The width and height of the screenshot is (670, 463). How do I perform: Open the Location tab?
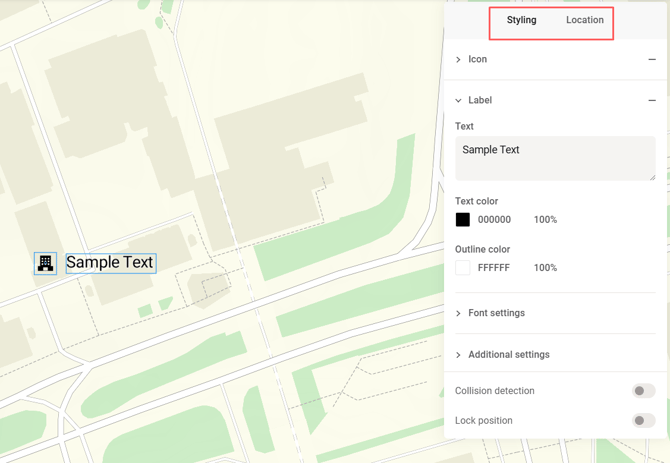pos(584,20)
